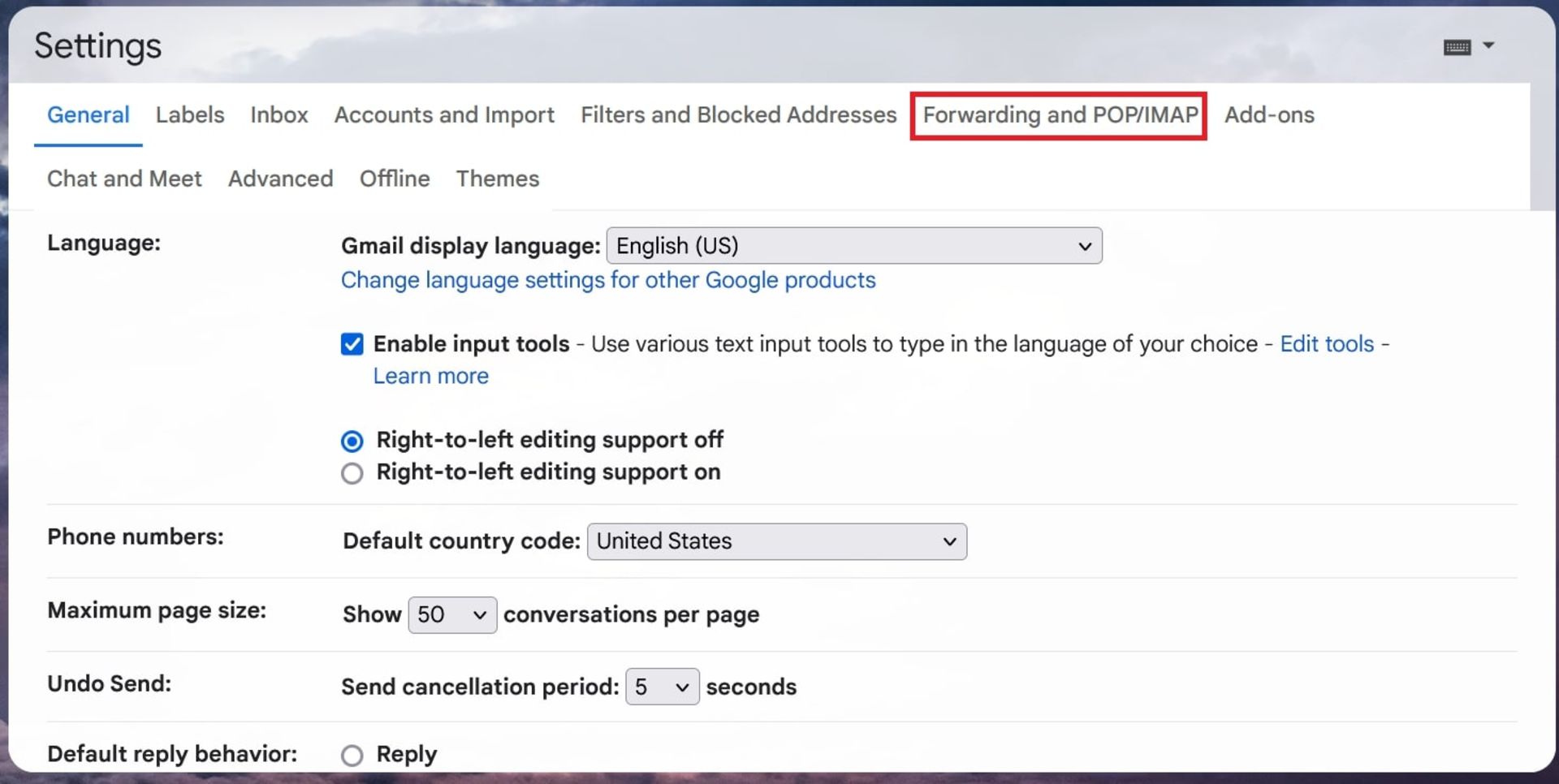
Task: Open the Learn more link
Action: [x=430, y=376]
